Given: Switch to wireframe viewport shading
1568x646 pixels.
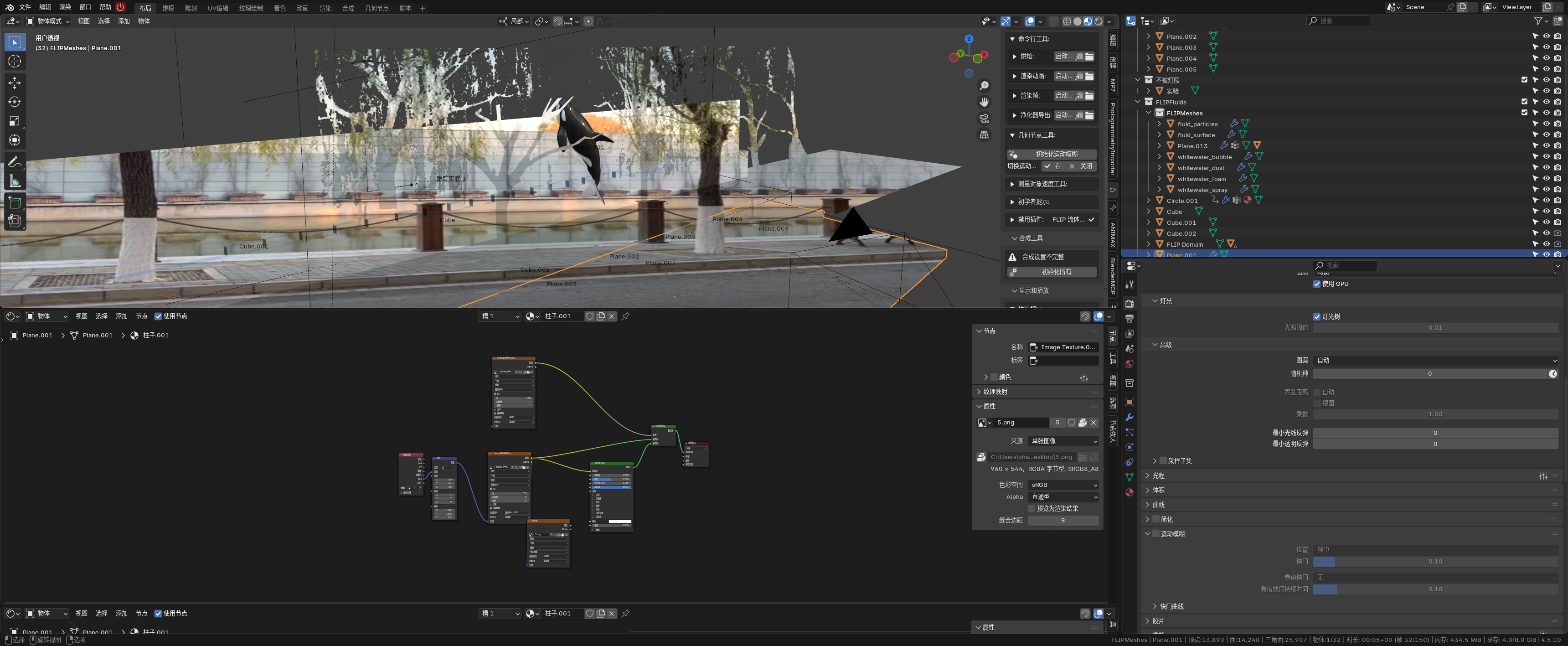Looking at the screenshot, I should point(1067,21).
